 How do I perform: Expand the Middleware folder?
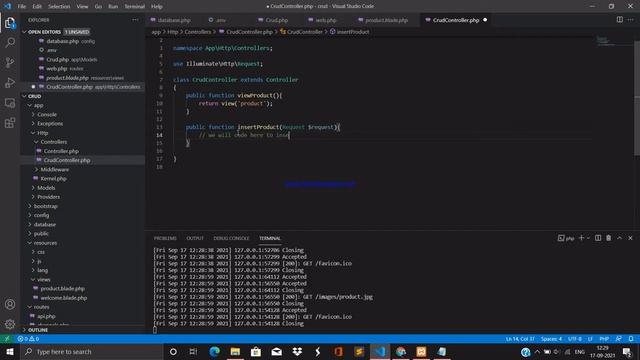[54, 169]
